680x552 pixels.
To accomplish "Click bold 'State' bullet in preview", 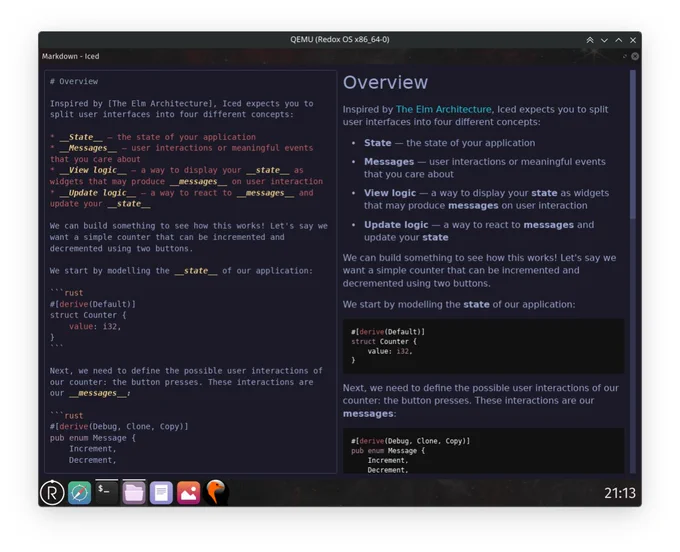I will pyautogui.click(x=378, y=143).
